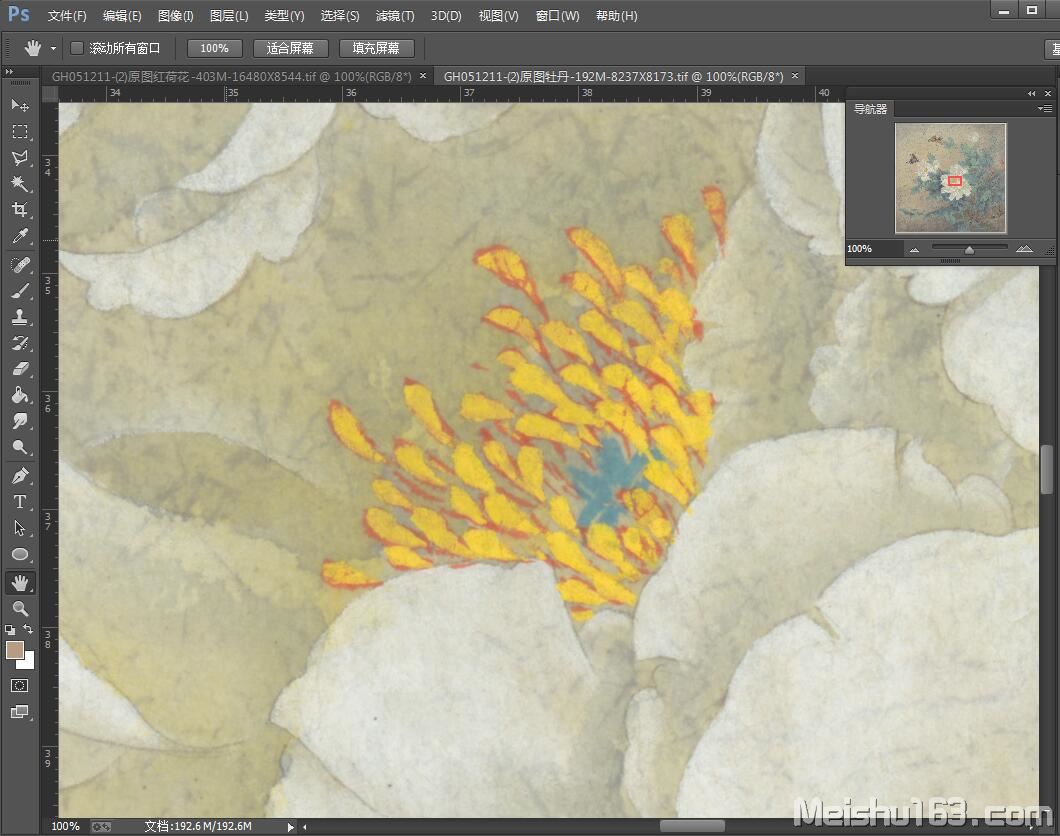Image resolution: width=1060 pixels, height=836 pixels.
Task: Reset default foreground and background colors
Action: pos(9,629)
